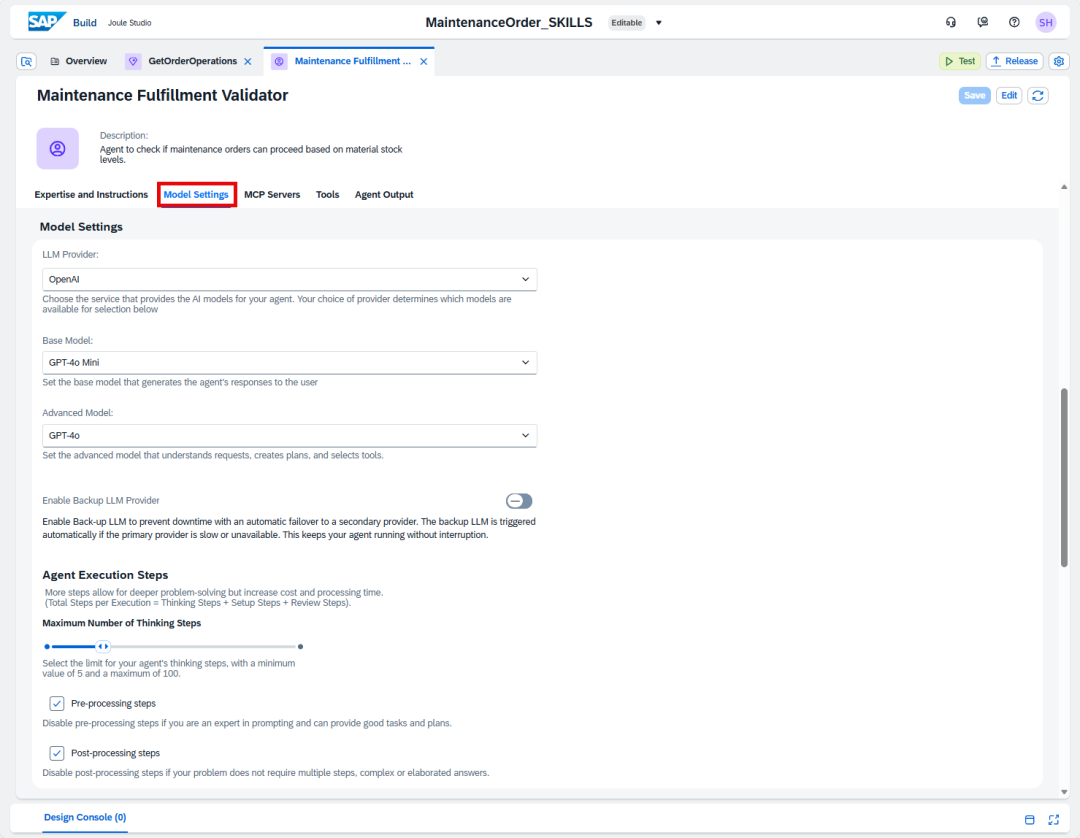Open the help question mark icon

(1014, 23)
